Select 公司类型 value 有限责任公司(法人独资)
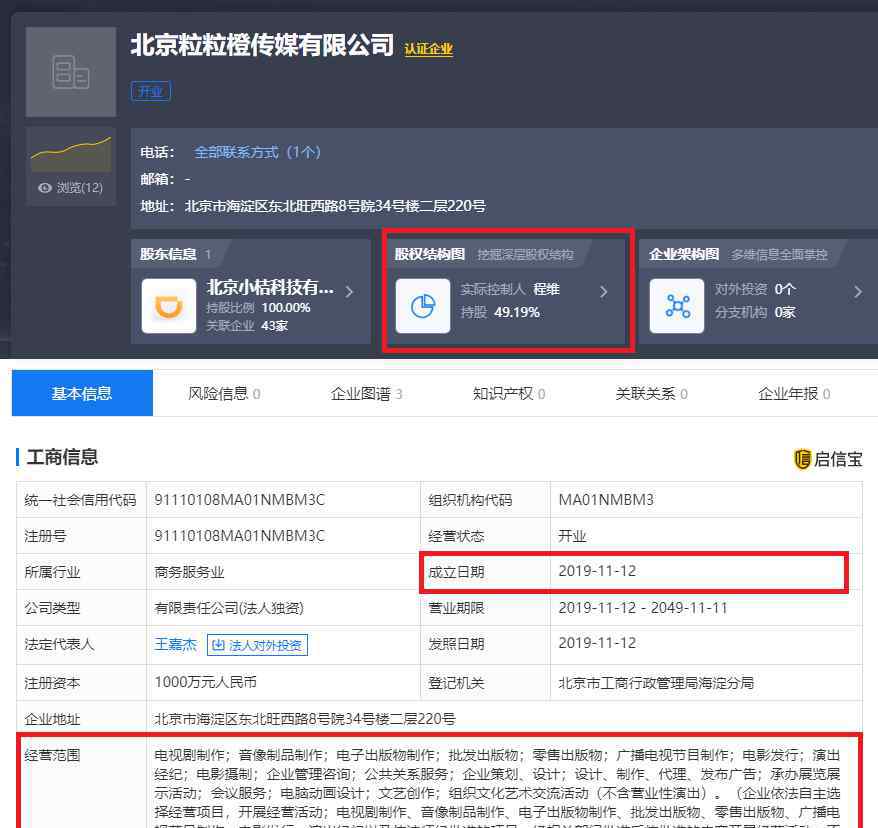This screenshot has height=828, width=878. pyautogui.click(x=229, y=608)
